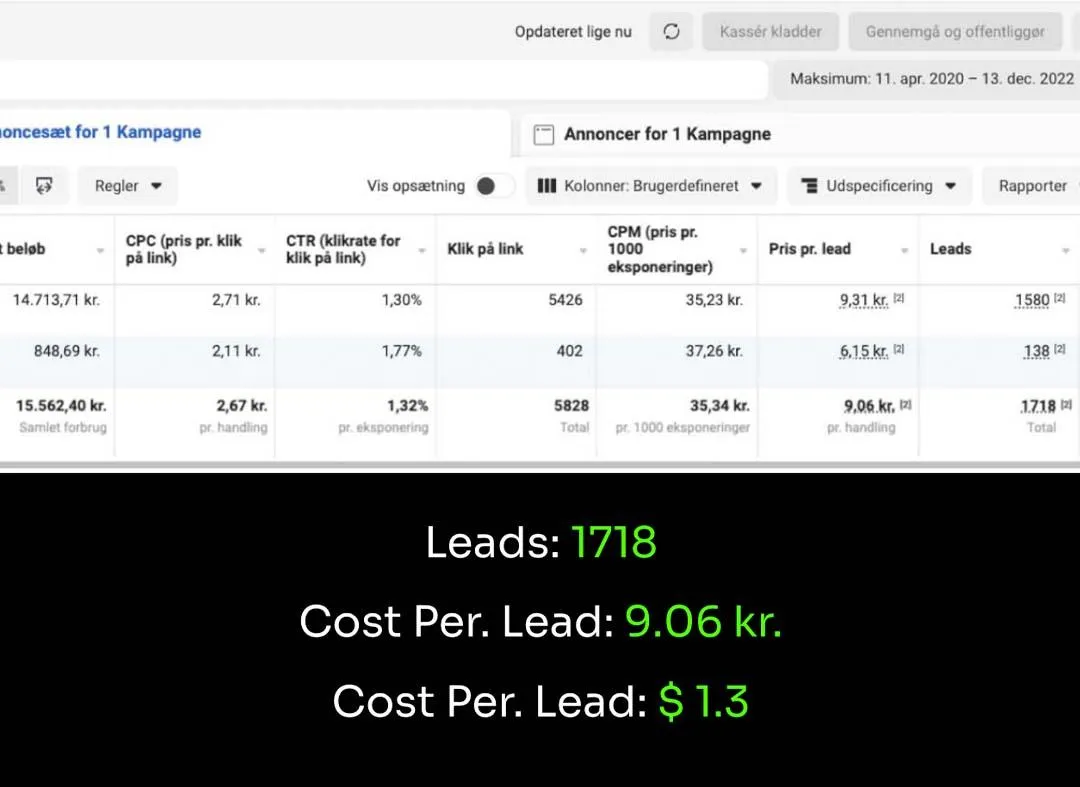The image size is (1080, 787).
Task: Open the Rapporter menu
Action: [x=1032, y=186]
